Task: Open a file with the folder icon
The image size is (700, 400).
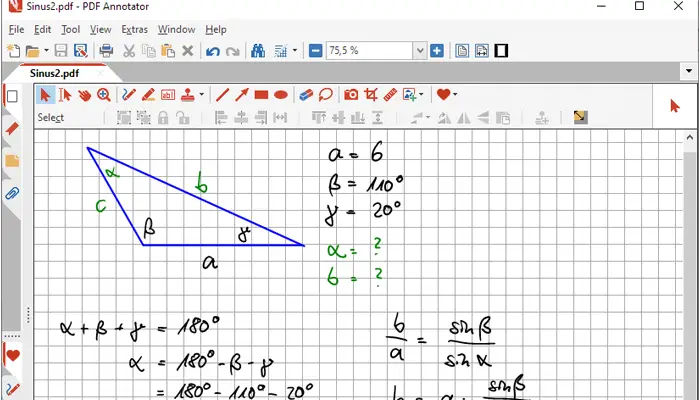Action: [x=32, y=51]
